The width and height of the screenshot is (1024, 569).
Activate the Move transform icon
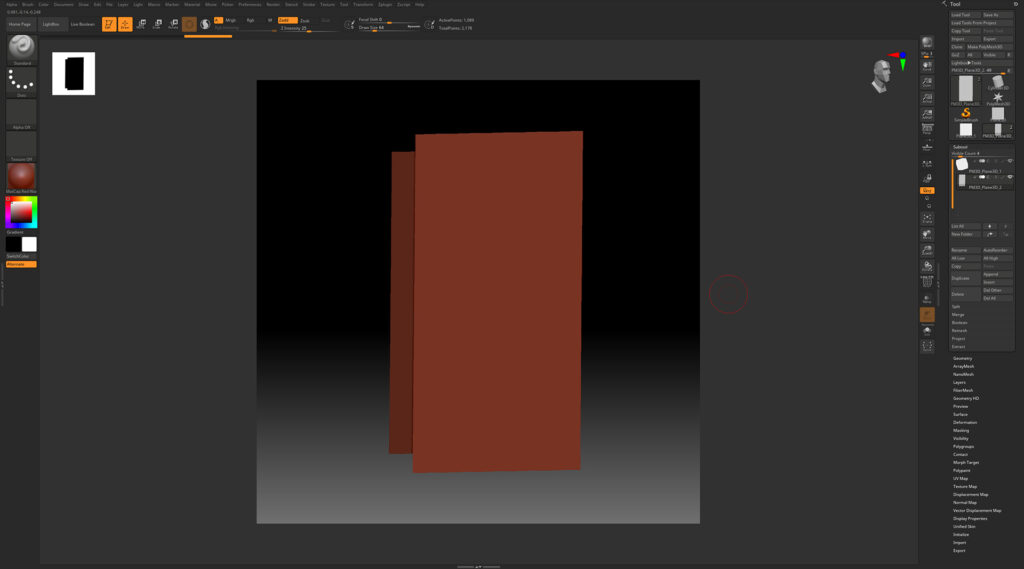[141, 24]
